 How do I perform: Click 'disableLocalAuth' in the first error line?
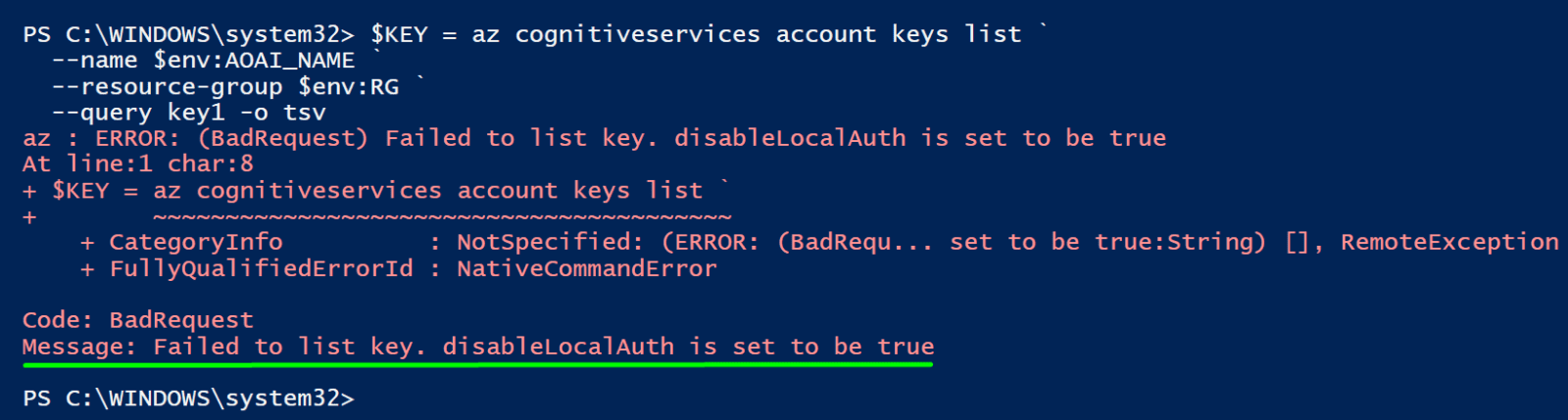pyautogui.click(x=790, y=138)
